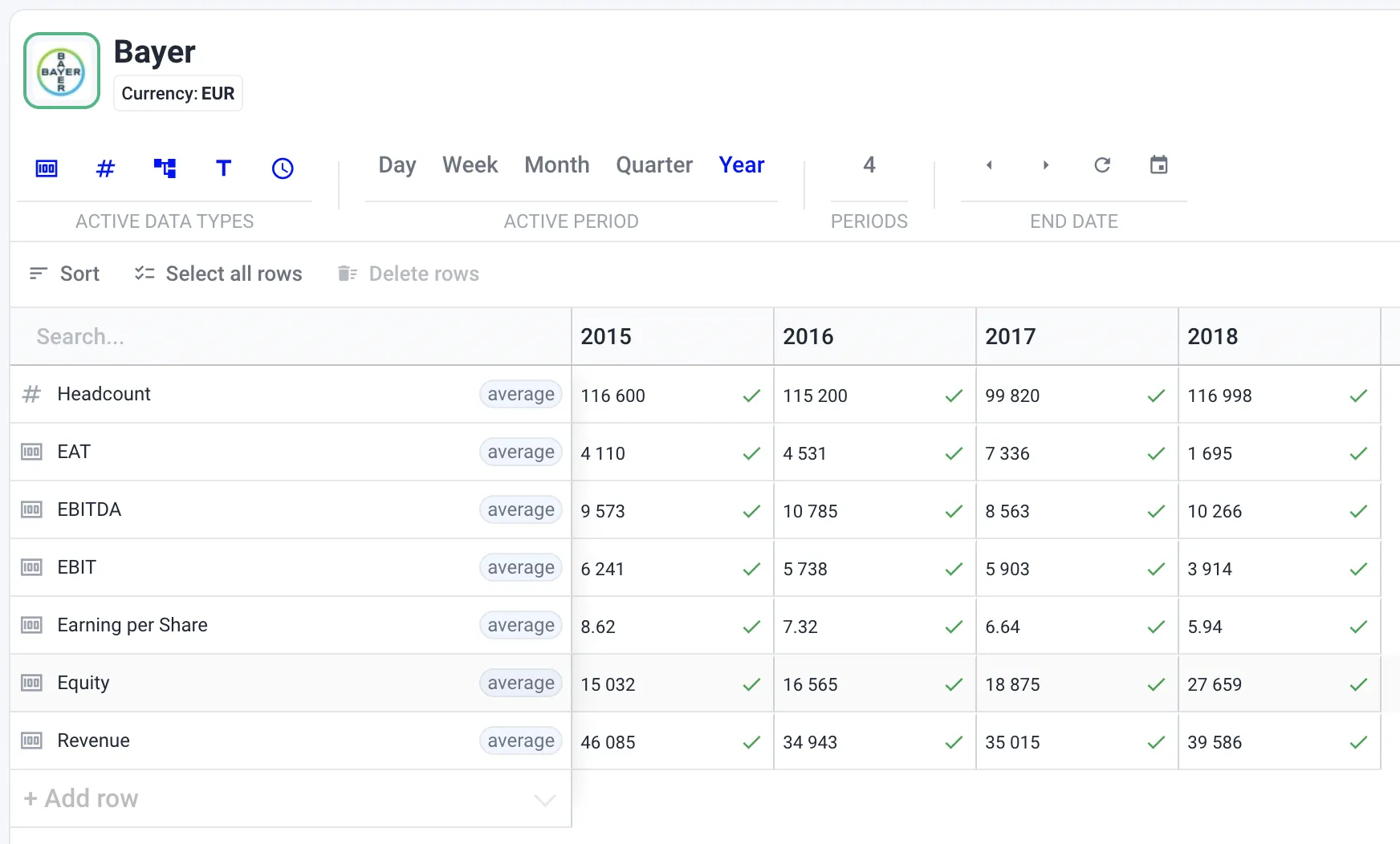Move end date forward with right arrow
Viewport: 1400px width, 844px height.
point(1045,165)
